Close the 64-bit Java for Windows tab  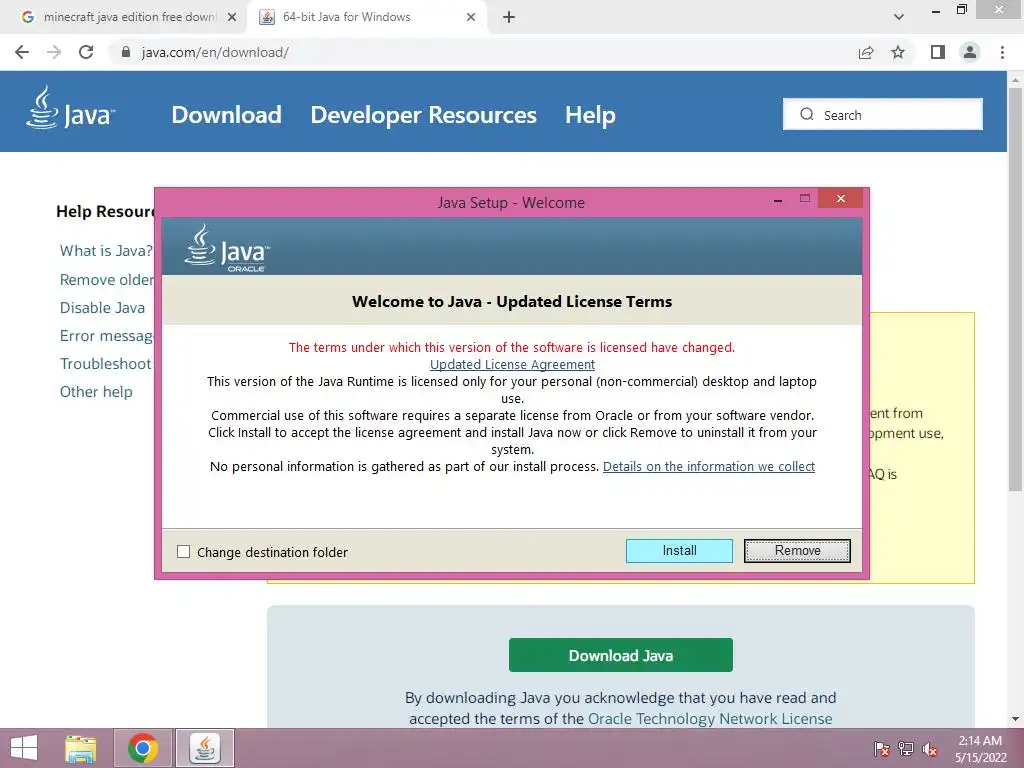[x=471, y=17]
